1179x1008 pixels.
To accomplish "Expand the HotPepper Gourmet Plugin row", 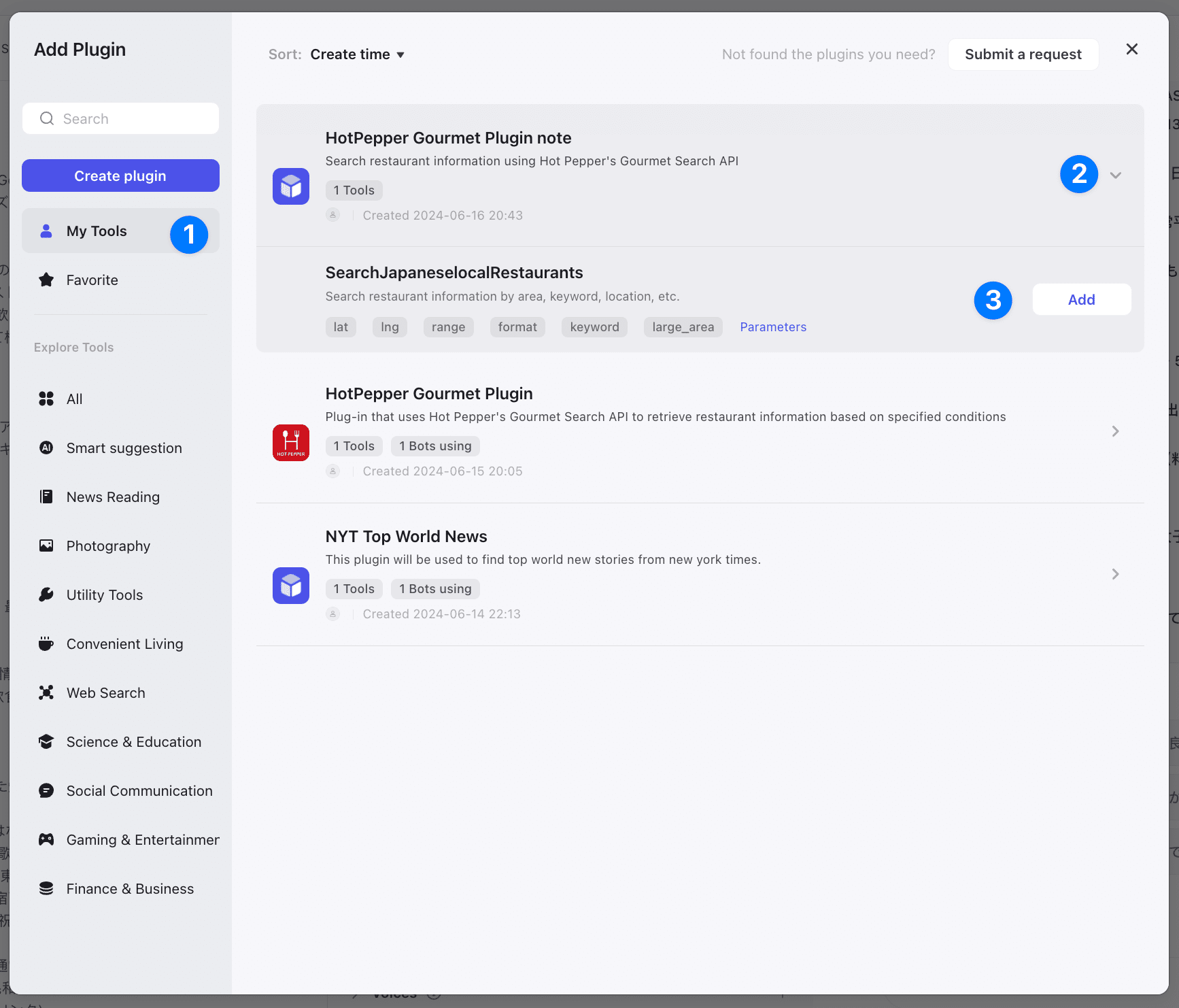I will coord(1115,431).
